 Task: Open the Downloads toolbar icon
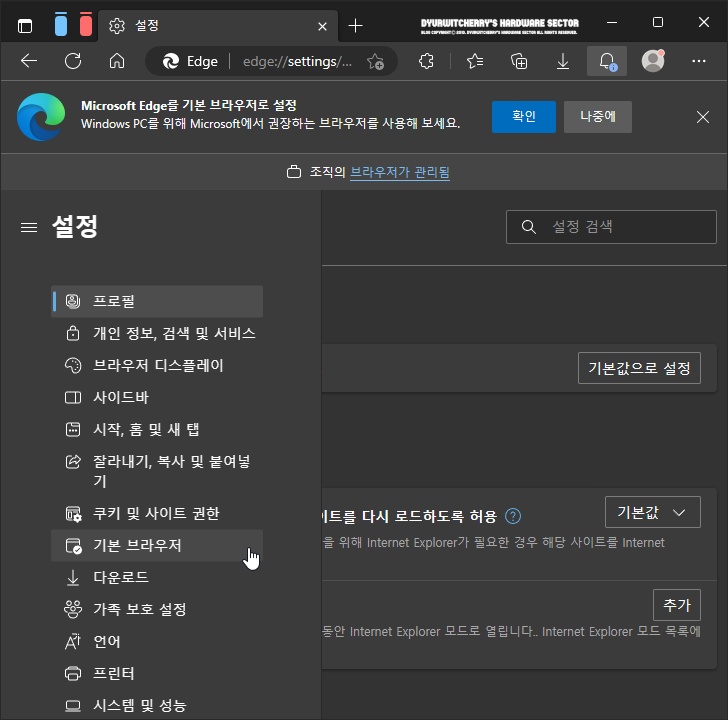coord(563,61)
